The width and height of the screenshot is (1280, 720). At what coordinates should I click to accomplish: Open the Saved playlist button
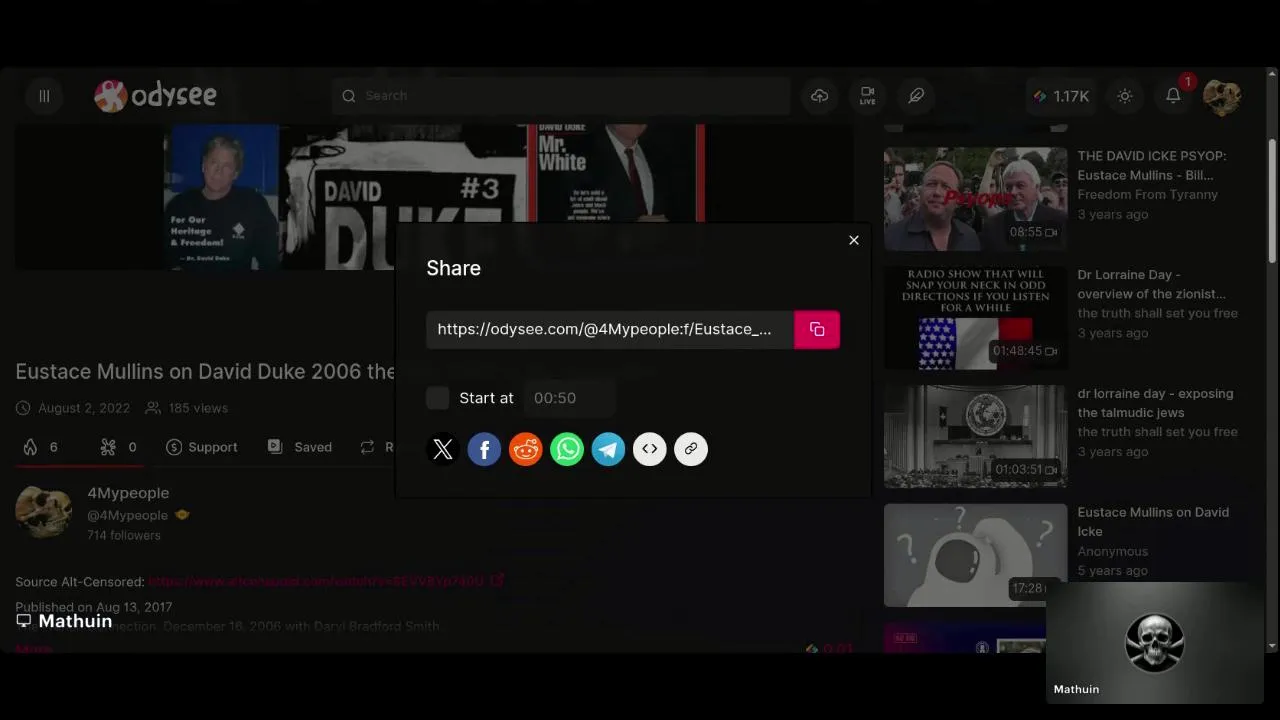299,447
